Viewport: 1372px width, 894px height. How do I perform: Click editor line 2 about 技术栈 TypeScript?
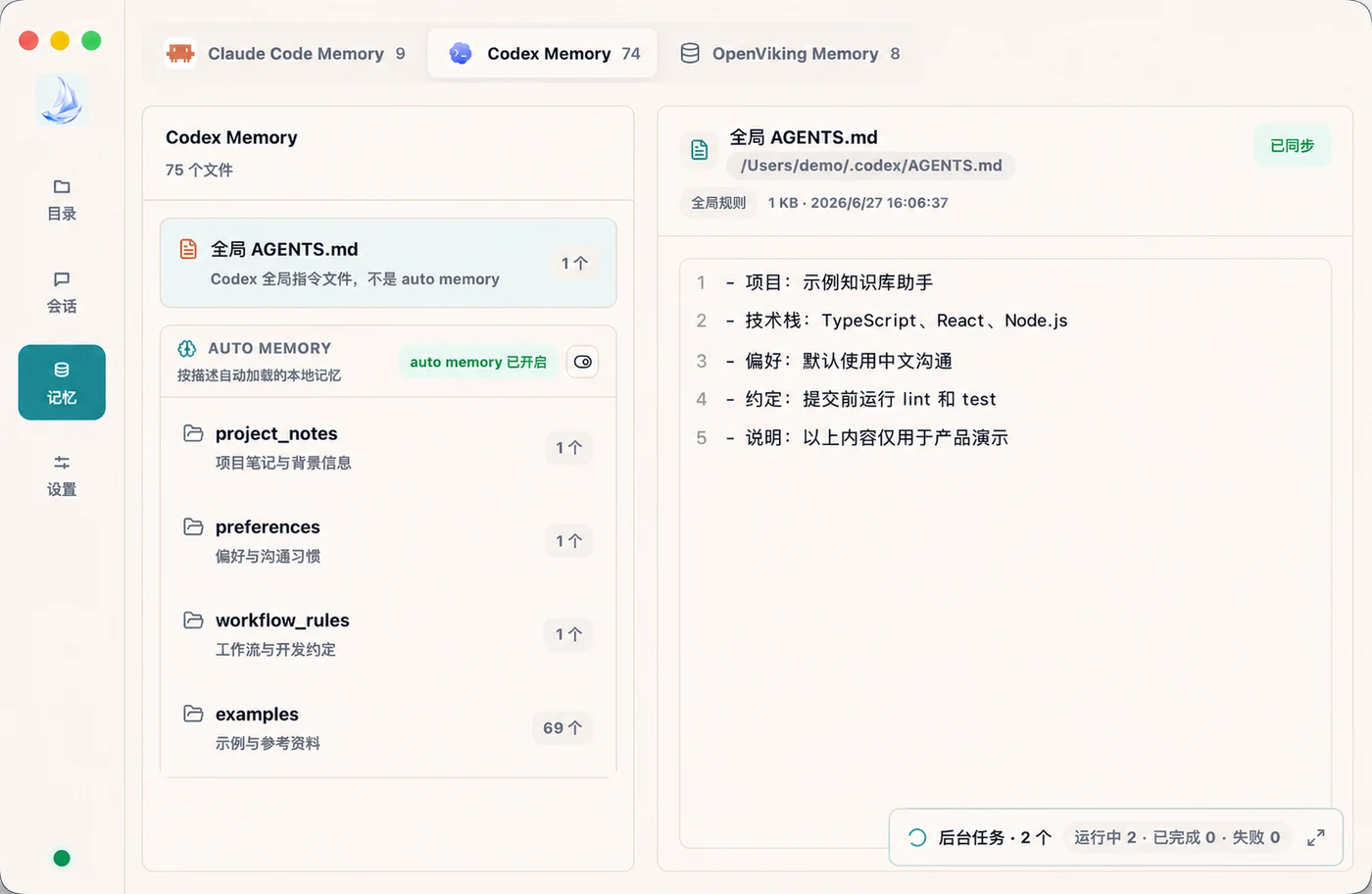pos(897,321)
